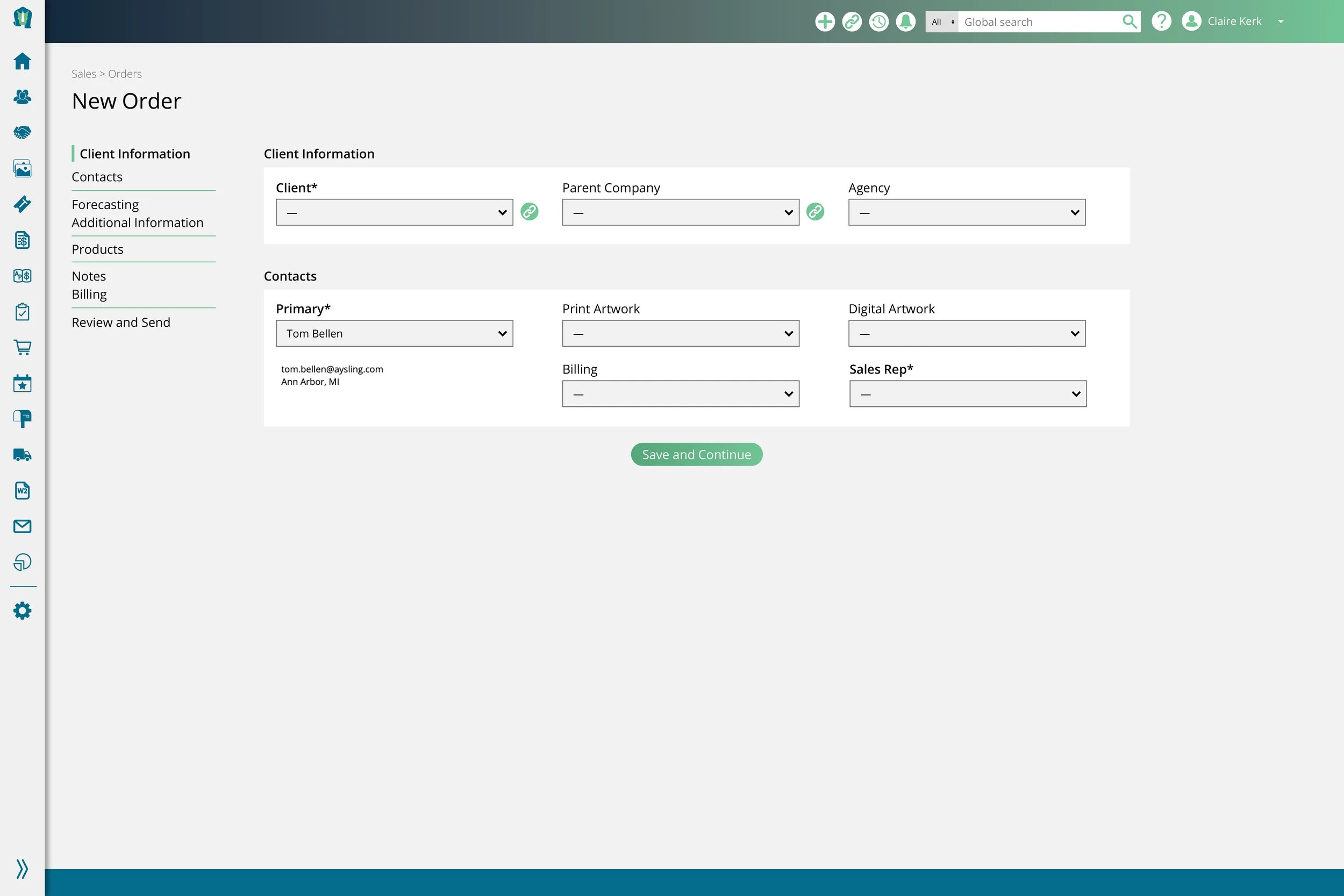The height and width of the screenshot is (896, 1344).
Task: Click the shopping cart sidebar icon
Action: [22, 347]
